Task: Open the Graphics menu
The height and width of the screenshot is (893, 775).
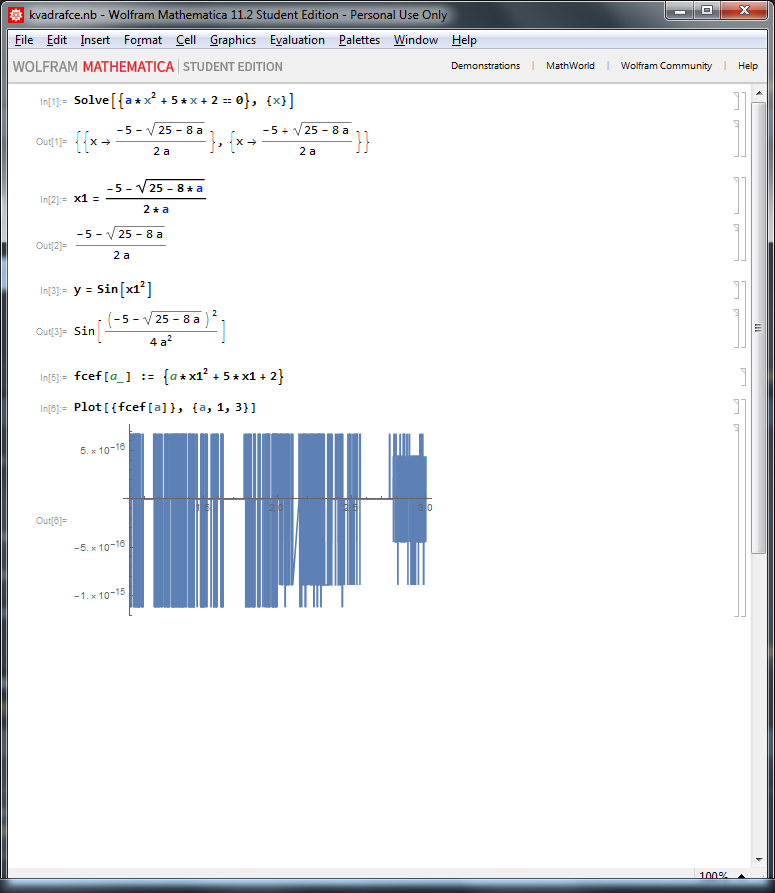Action: point(232,40)
